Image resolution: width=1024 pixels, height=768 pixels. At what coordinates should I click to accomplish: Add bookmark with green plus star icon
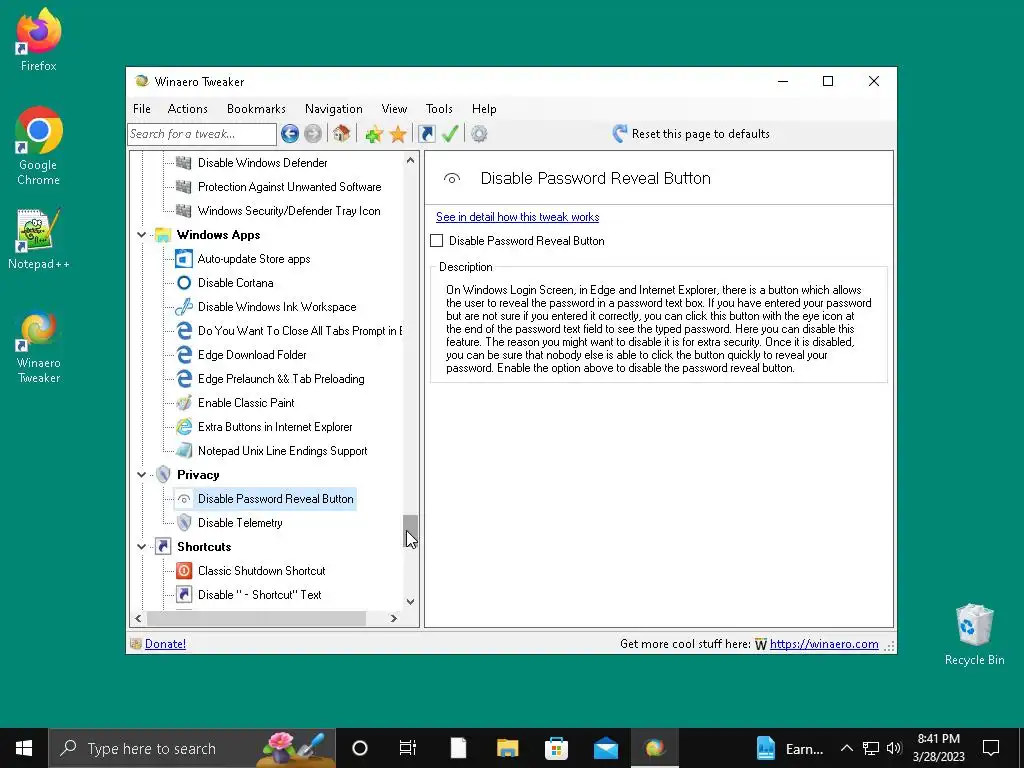(374, 134)
